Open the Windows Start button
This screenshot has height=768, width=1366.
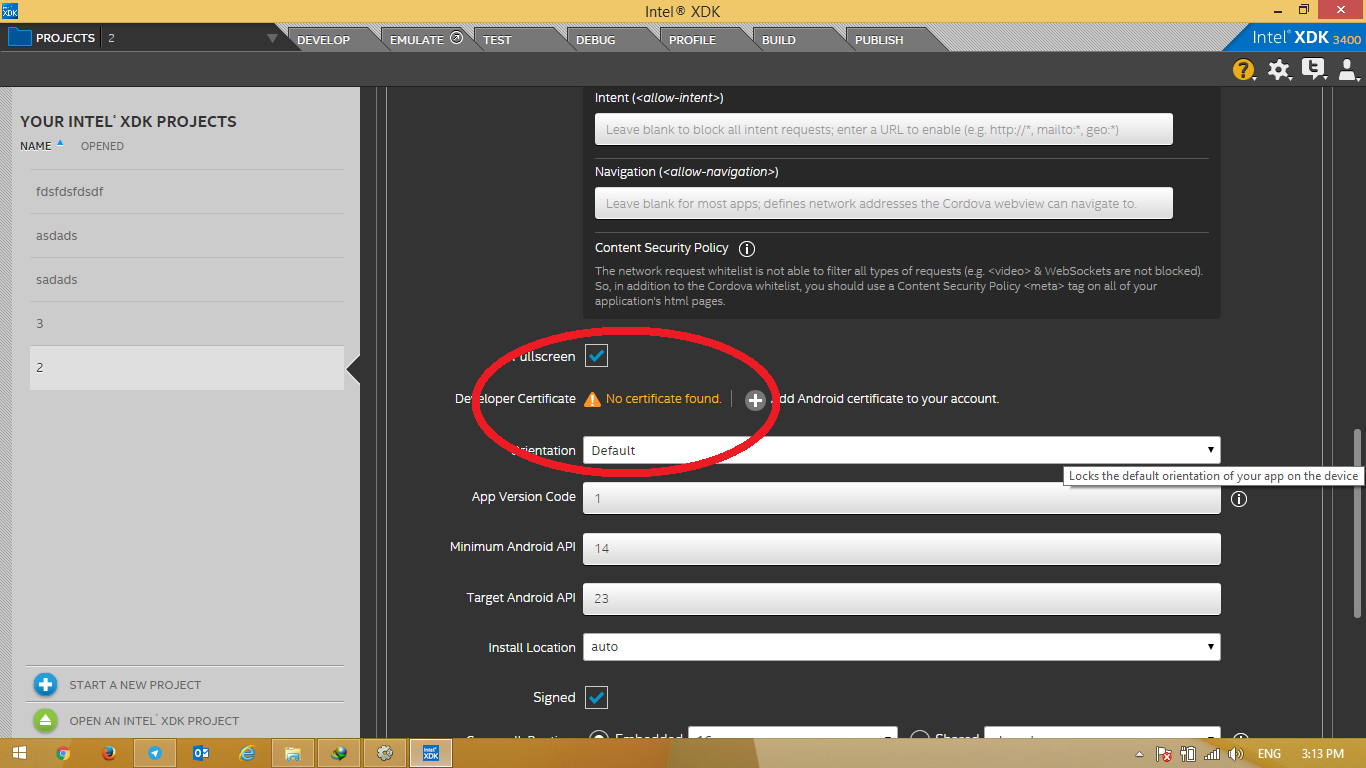pyautogui.click(x=19, y=753)
